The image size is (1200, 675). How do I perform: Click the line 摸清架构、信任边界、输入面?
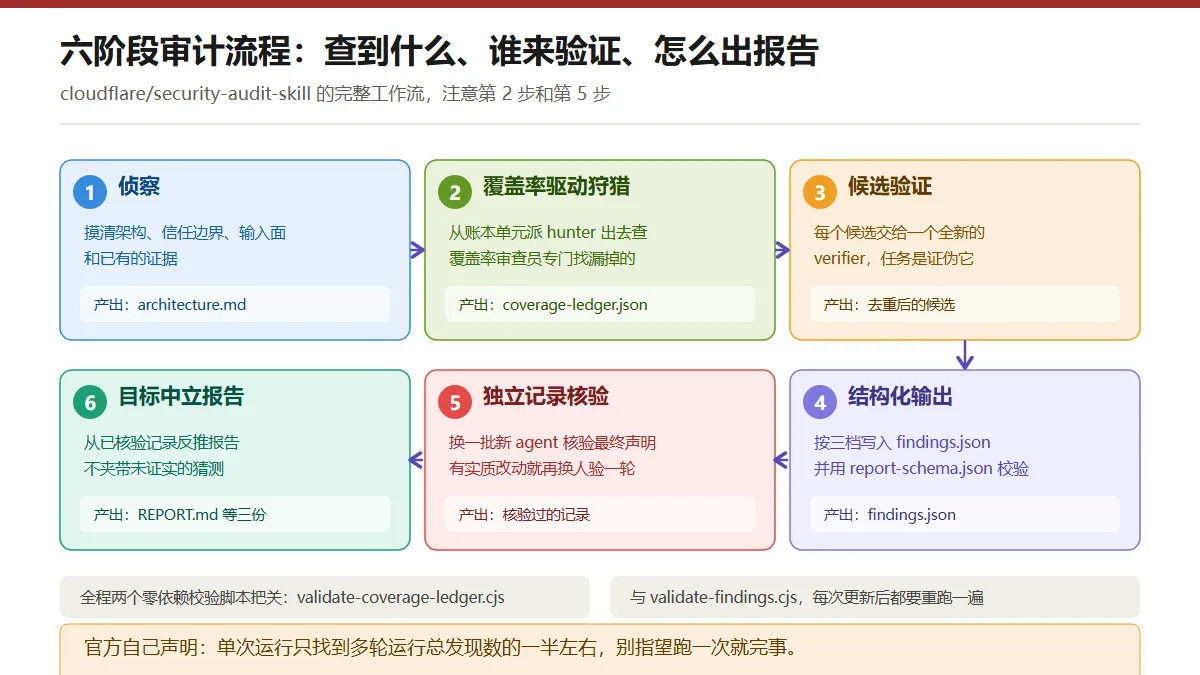(185, 233)
